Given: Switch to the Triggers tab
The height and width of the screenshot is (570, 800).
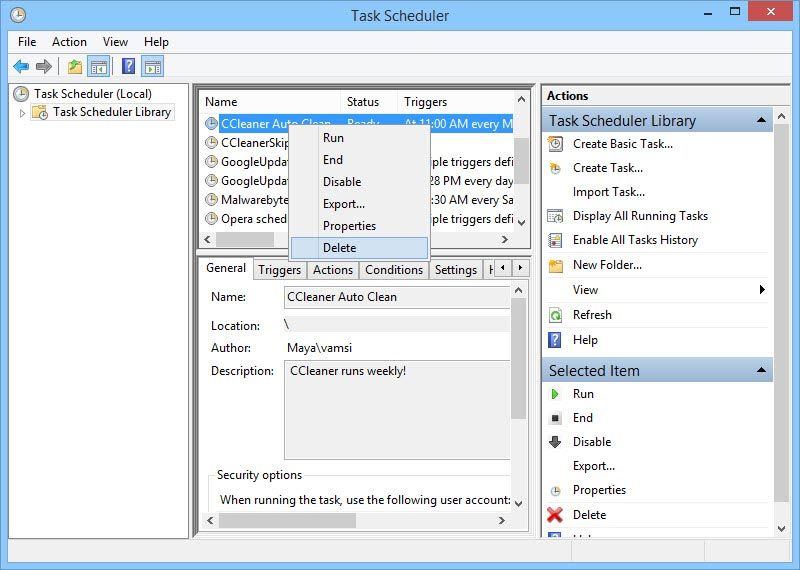Looking at the screenshot, I should pos(280,270).
